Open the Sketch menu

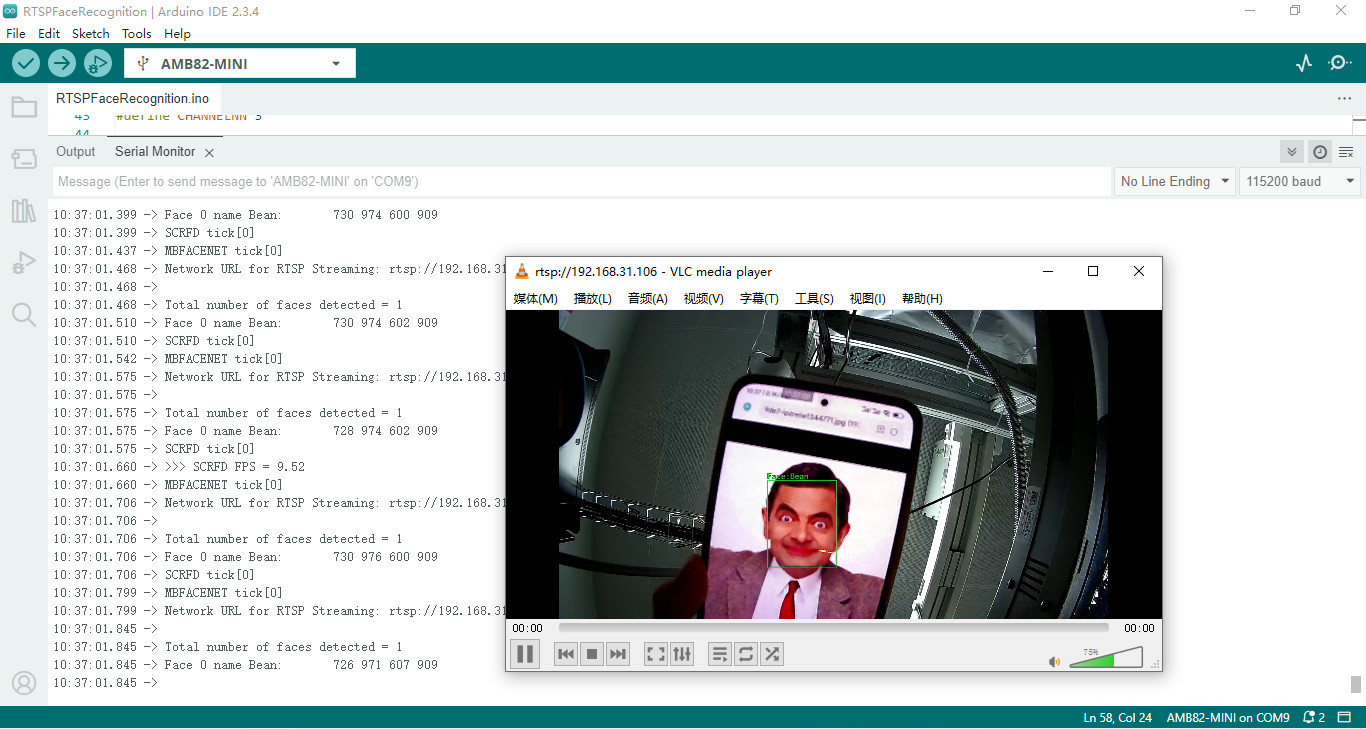pyautogui.click(x=91, y=33)
